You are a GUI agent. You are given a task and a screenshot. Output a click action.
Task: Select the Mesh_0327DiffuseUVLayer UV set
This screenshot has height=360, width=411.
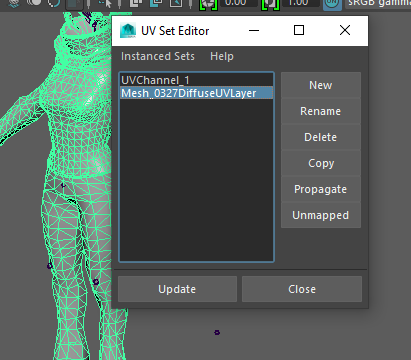click(x=196, y=93)
